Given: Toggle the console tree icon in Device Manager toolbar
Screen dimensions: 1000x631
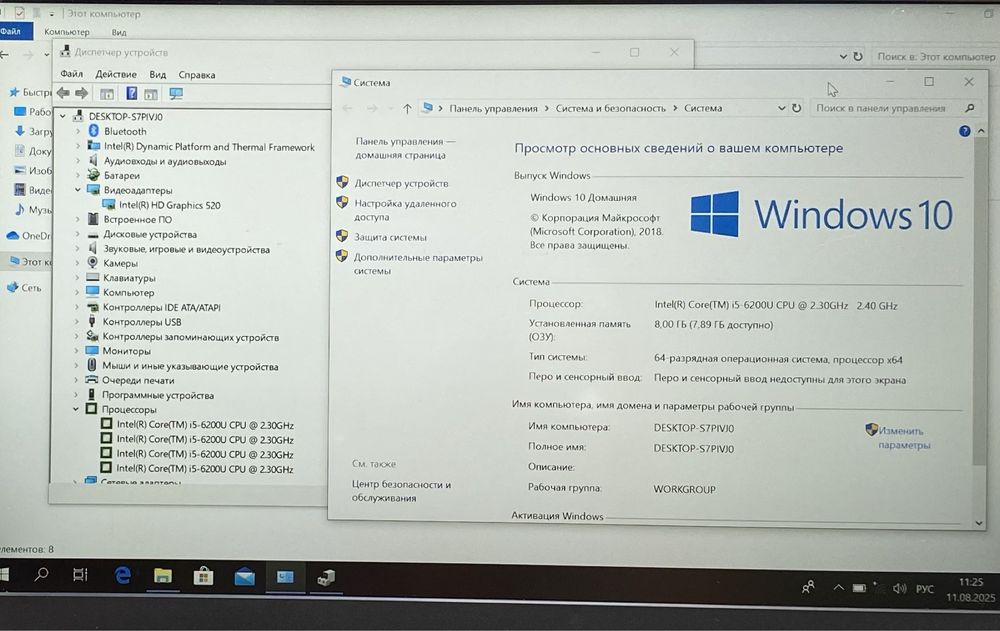Looking at the screenshot, I should click(x=107, y=94).
